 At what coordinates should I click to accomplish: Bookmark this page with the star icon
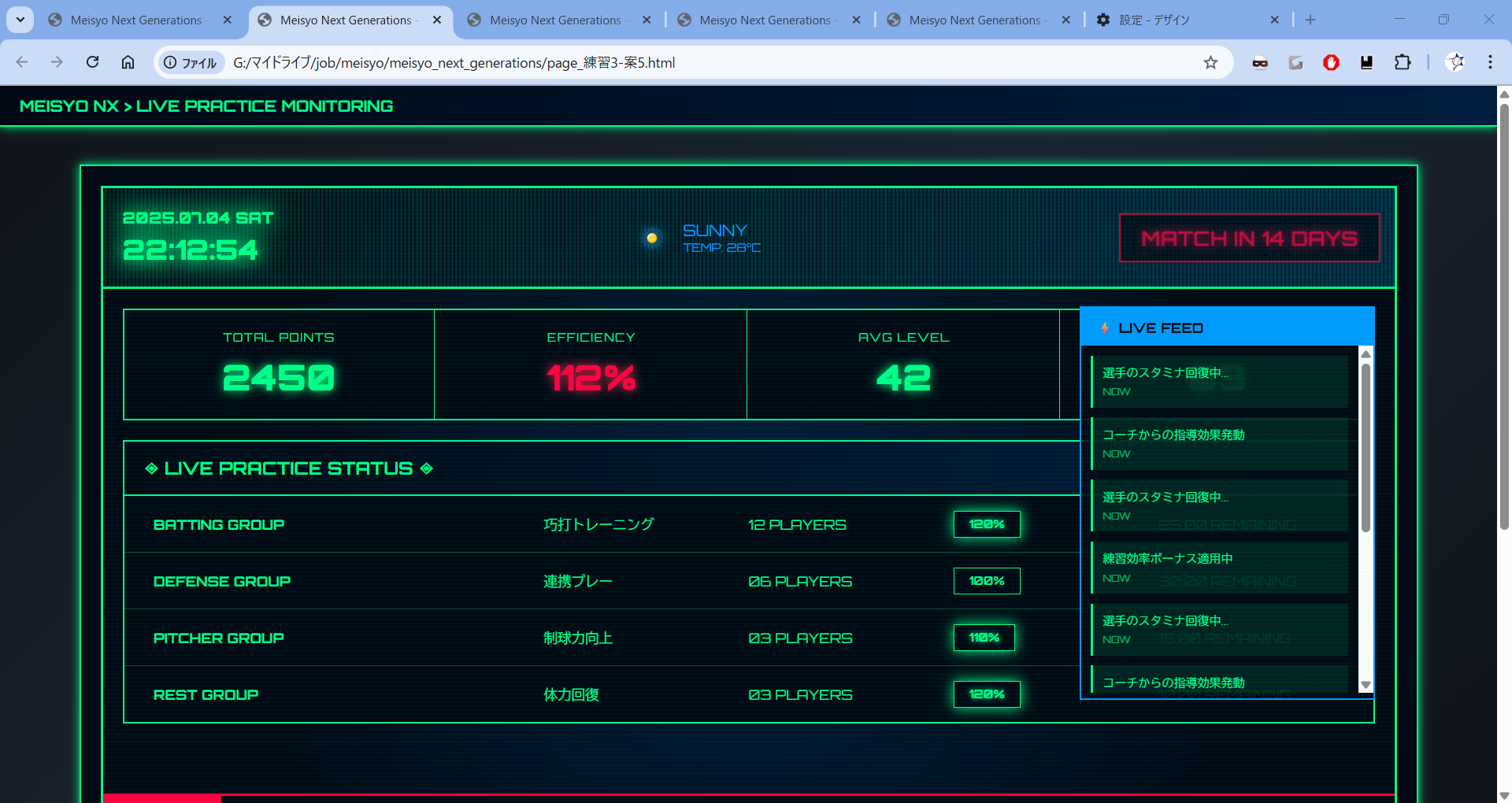coord(1210,62)
